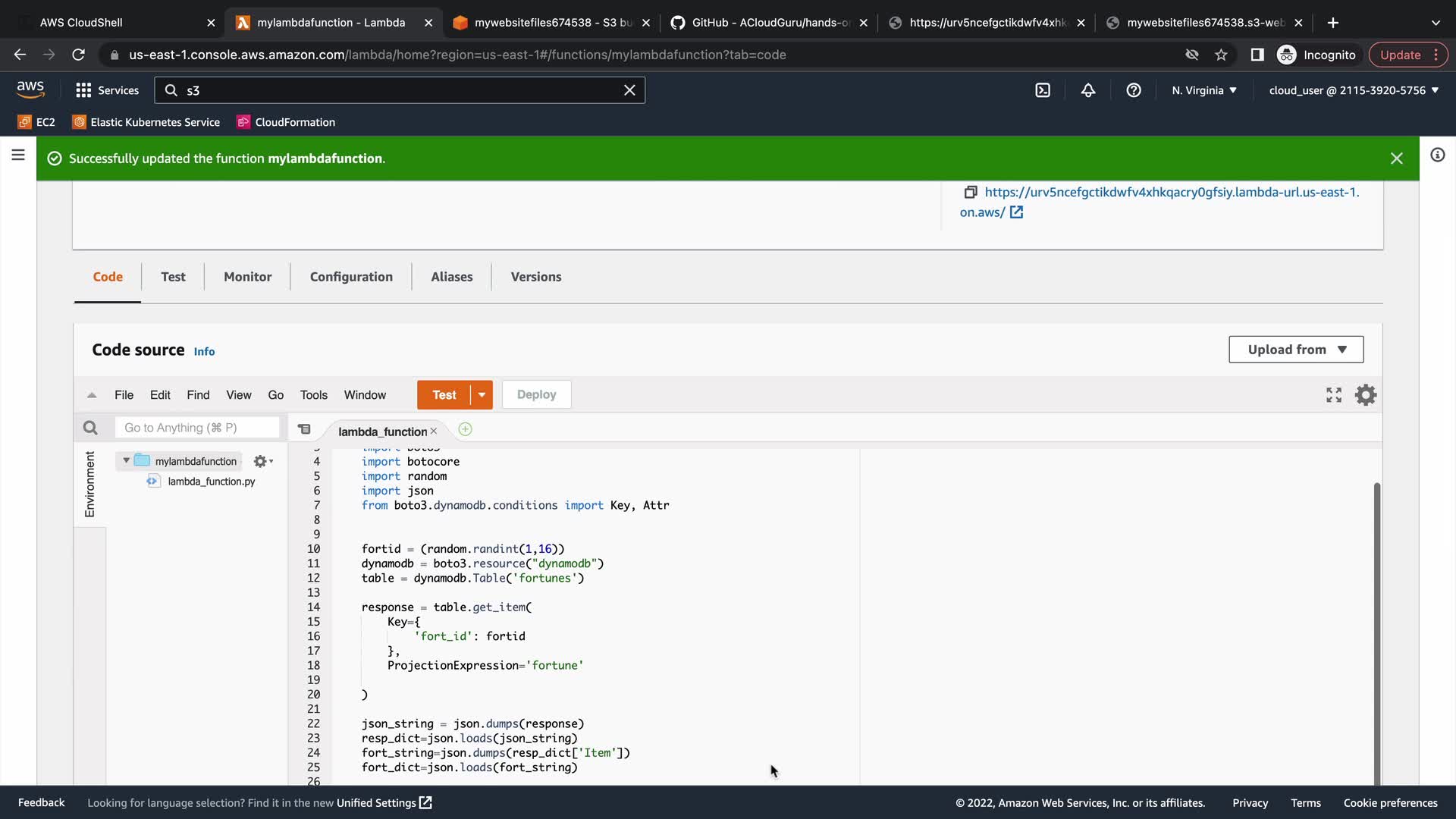This screenshot has height=819, width=1456.
Task: Collapse the mylambdafunction folder
Action: pos(127,461)
